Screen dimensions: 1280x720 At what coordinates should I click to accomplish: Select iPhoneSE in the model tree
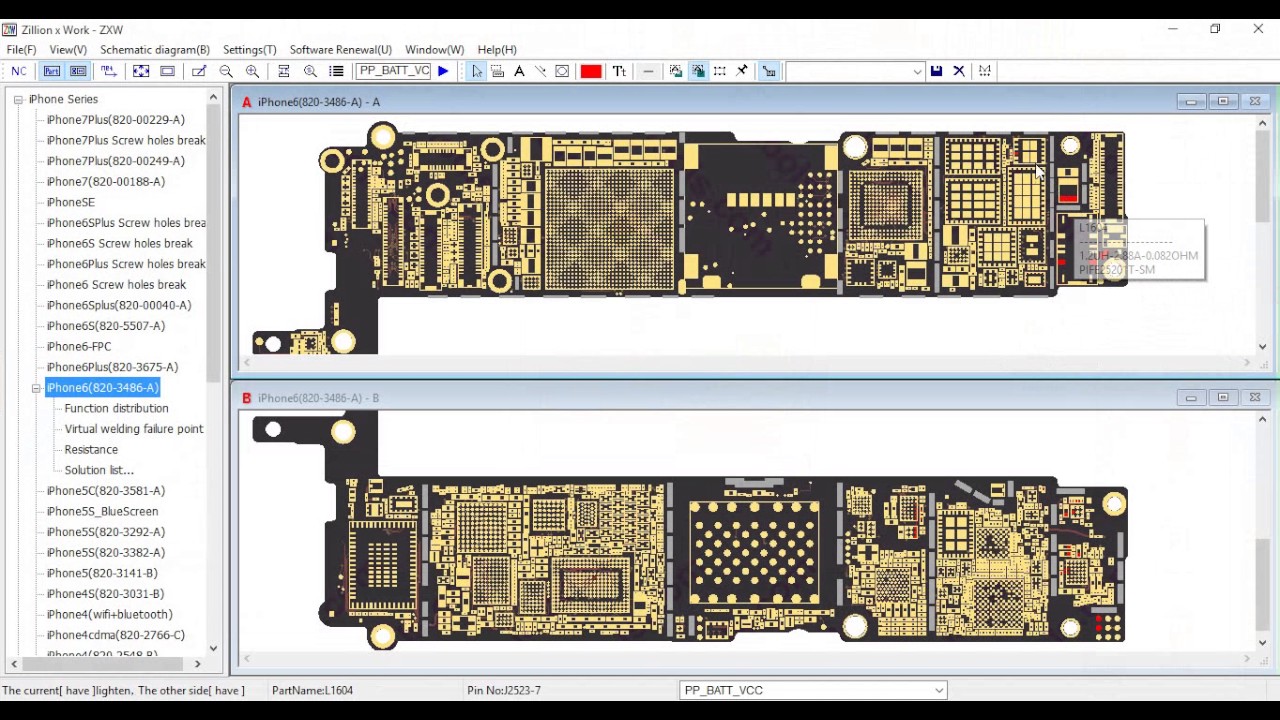pyautogui.click(x=71, y=202)
